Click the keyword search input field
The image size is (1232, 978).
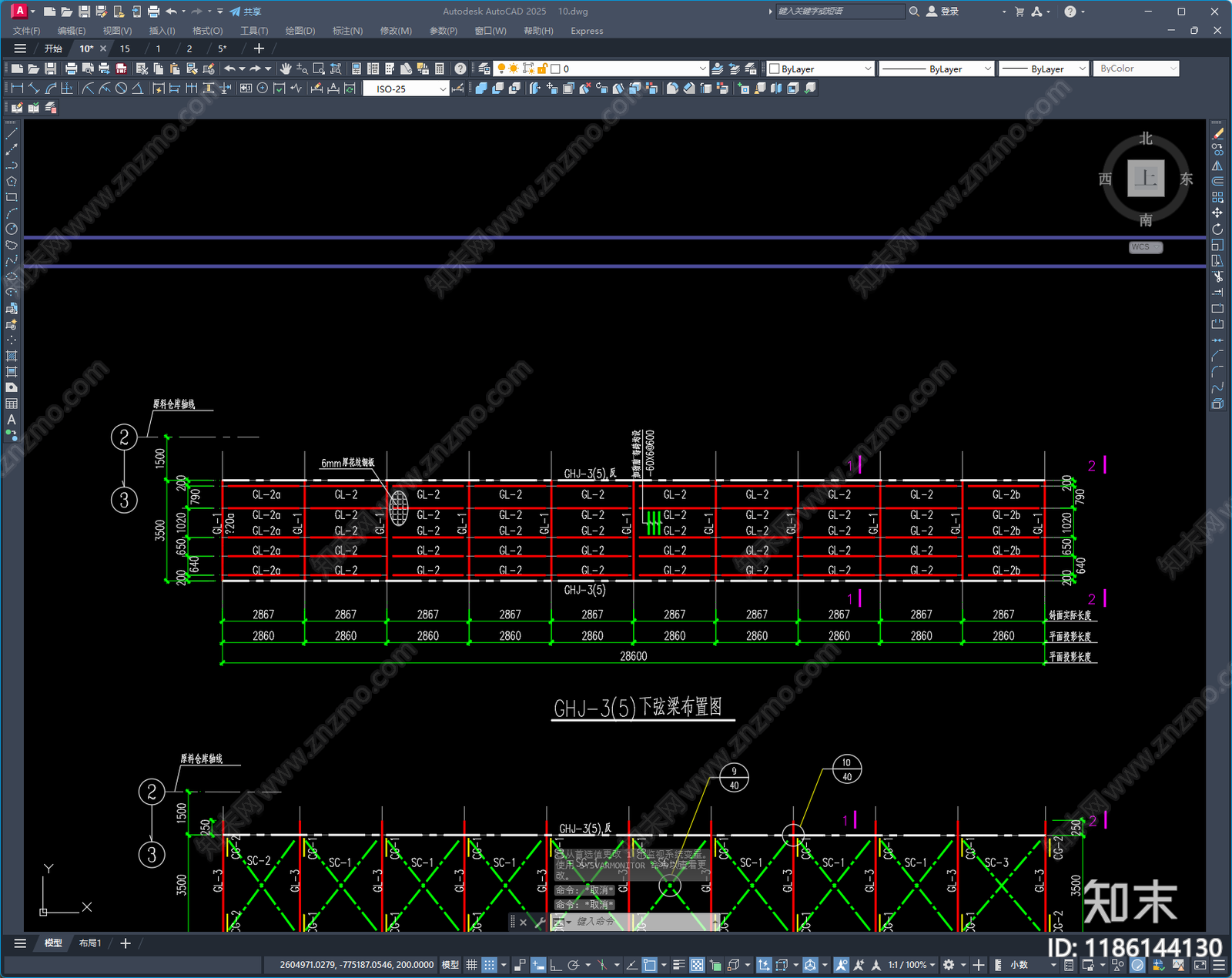pos(839,12)
